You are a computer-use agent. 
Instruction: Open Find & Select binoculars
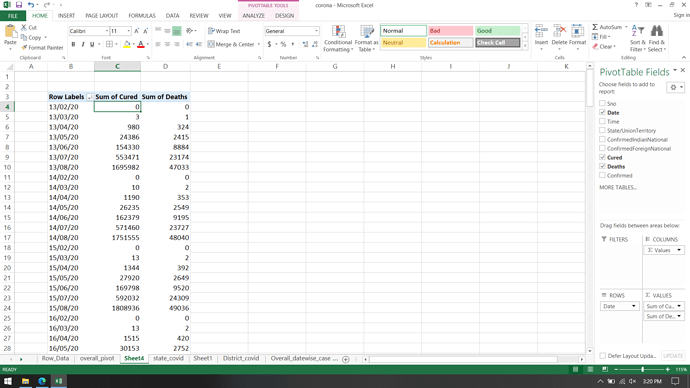coord(657,38)
